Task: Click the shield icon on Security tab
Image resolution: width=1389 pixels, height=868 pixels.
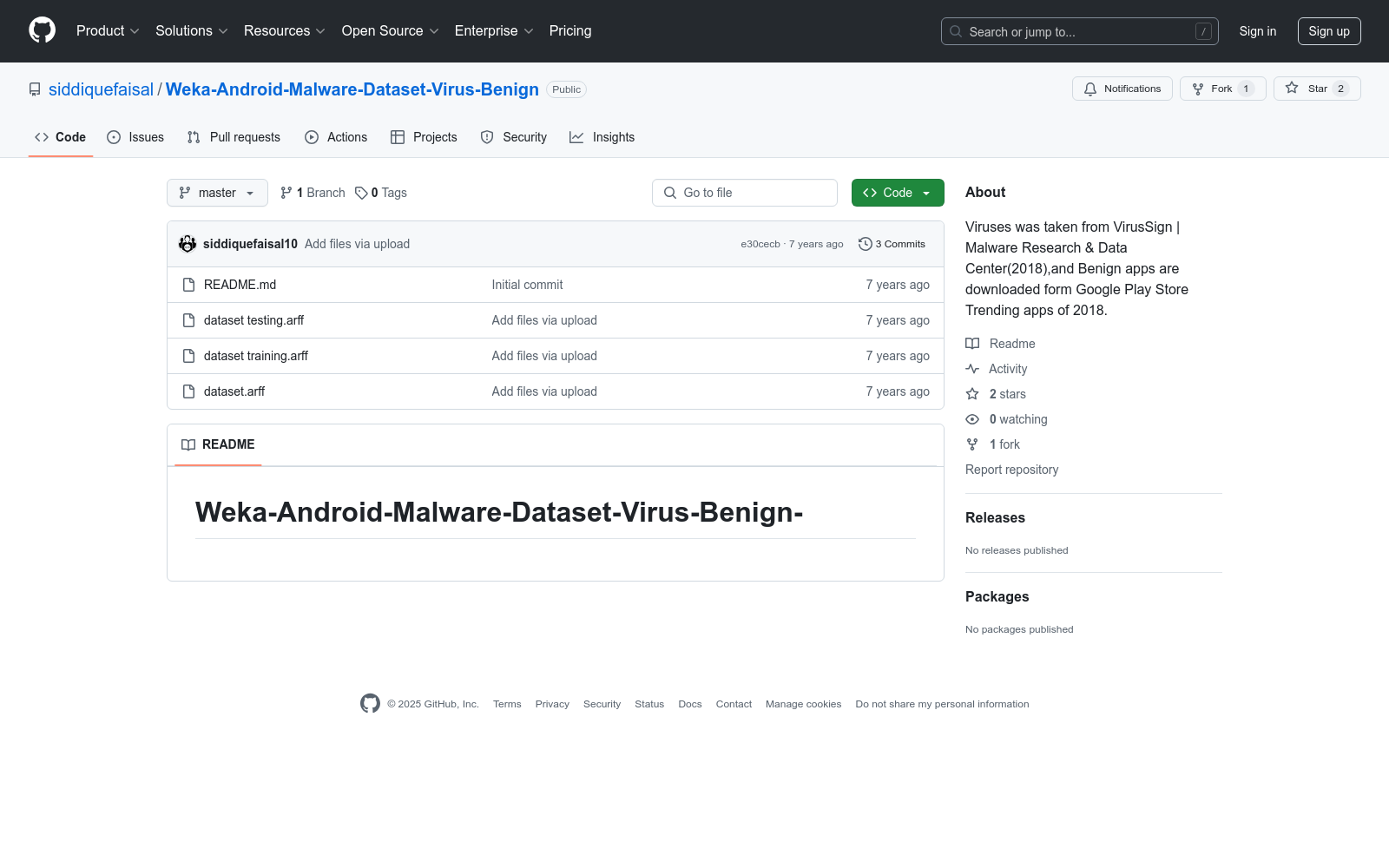Action: pos(487,137)
